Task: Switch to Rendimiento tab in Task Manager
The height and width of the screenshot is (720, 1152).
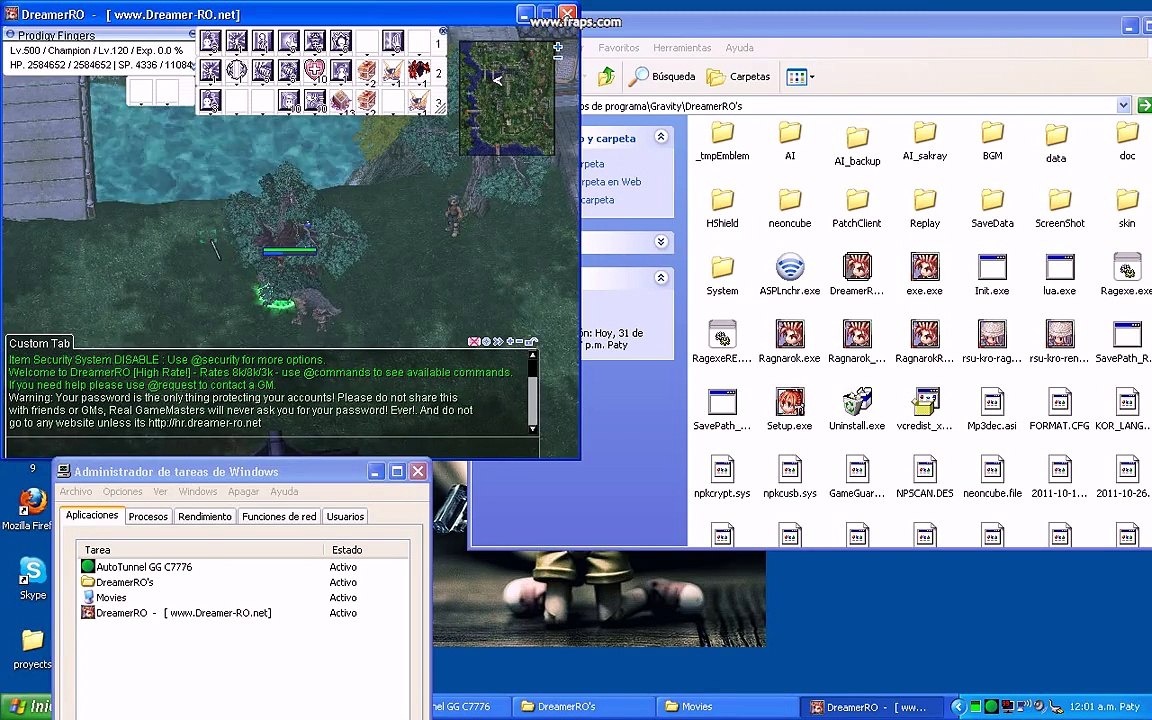Action: point(205,516)
